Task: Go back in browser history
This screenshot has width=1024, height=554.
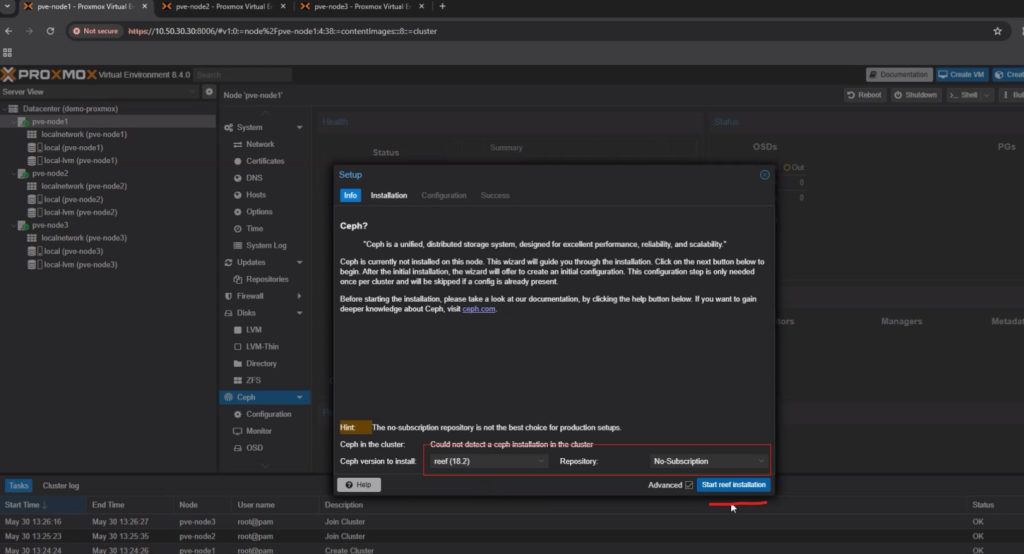Action: [8, 31]
